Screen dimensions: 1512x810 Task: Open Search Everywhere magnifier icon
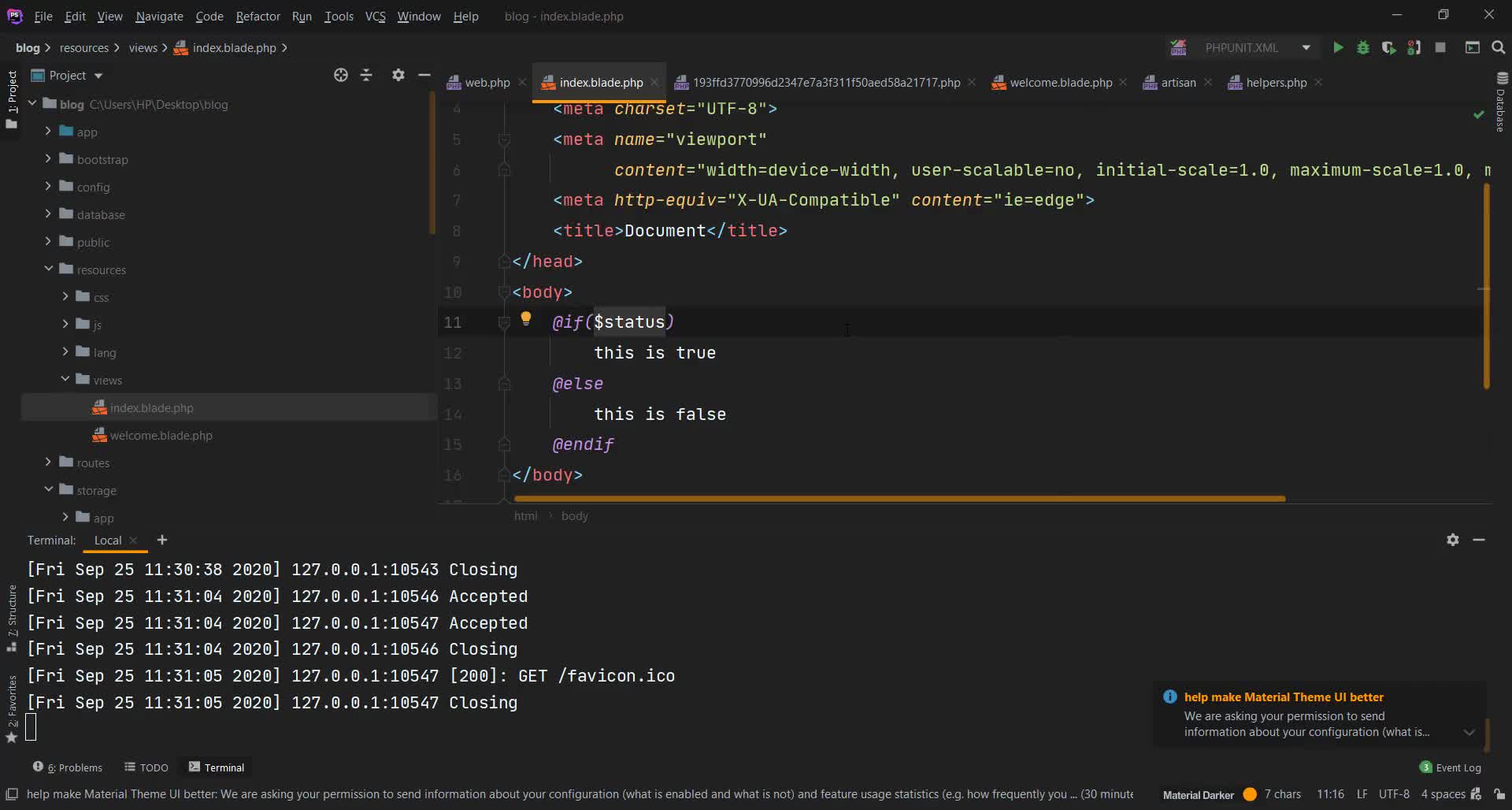(1499, 48)
